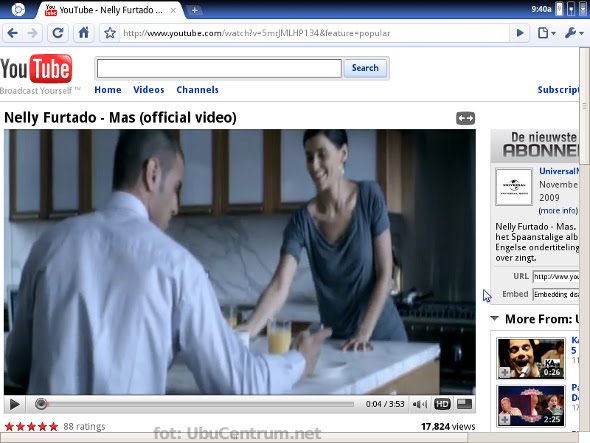Reload the page with refresh icon
This screenshot has height=443, width=590.
(58, 33)
